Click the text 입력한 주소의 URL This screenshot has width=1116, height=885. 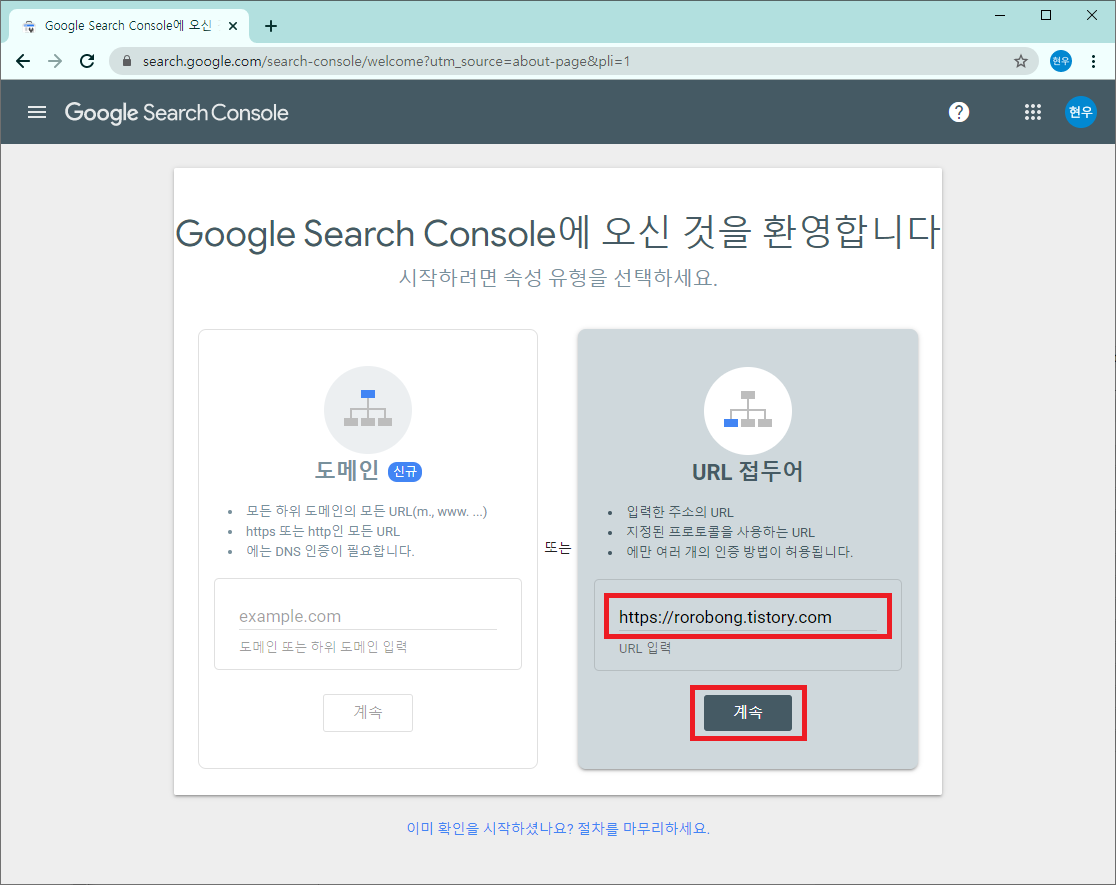coord(680,512)
